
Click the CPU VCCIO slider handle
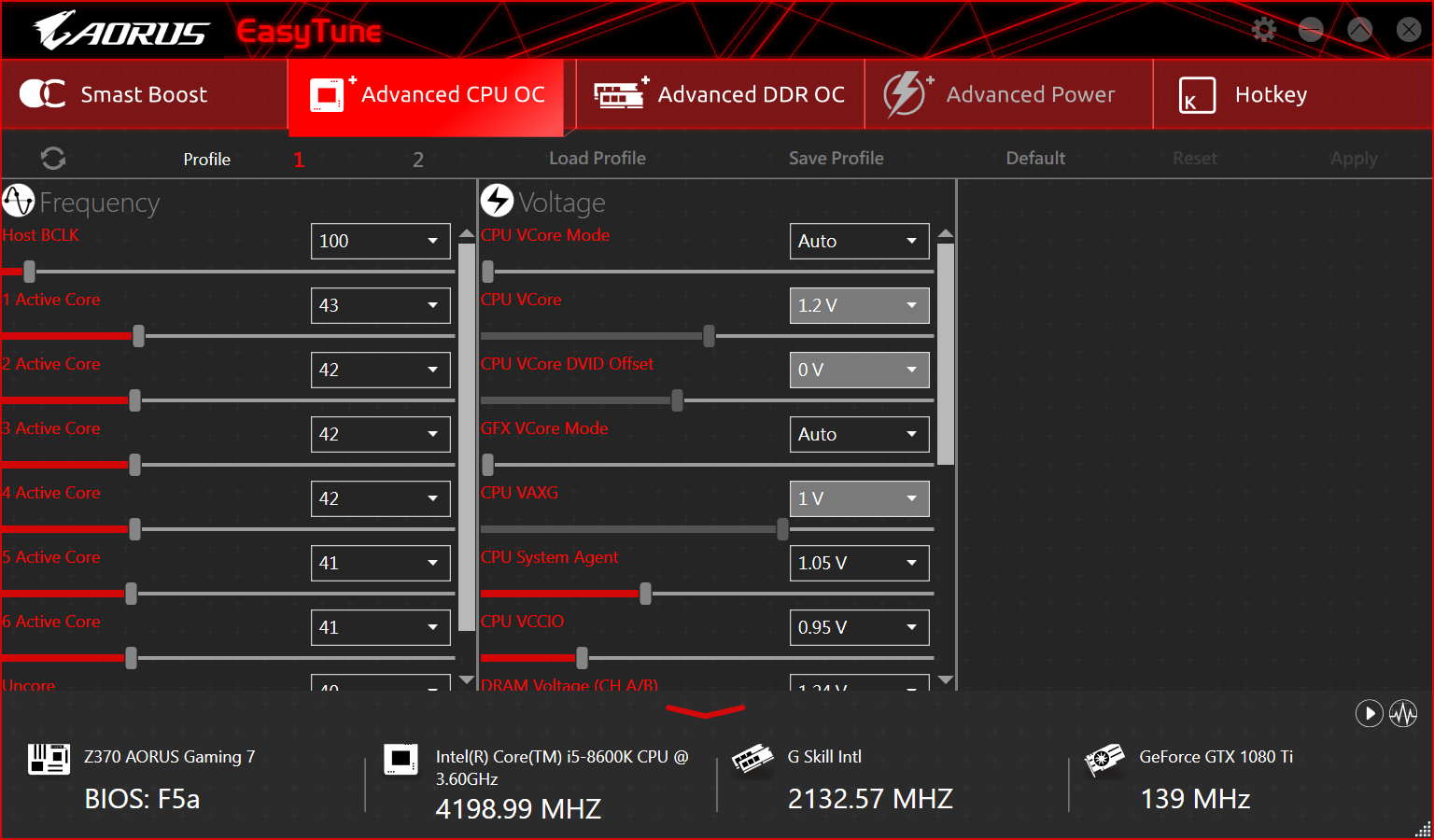tap(582, 658)
